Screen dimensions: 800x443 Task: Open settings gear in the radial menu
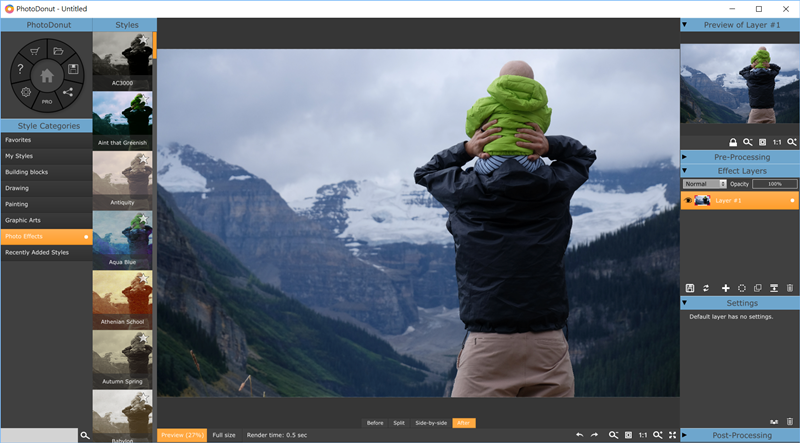pyautogui.click(x=26, y=92)
